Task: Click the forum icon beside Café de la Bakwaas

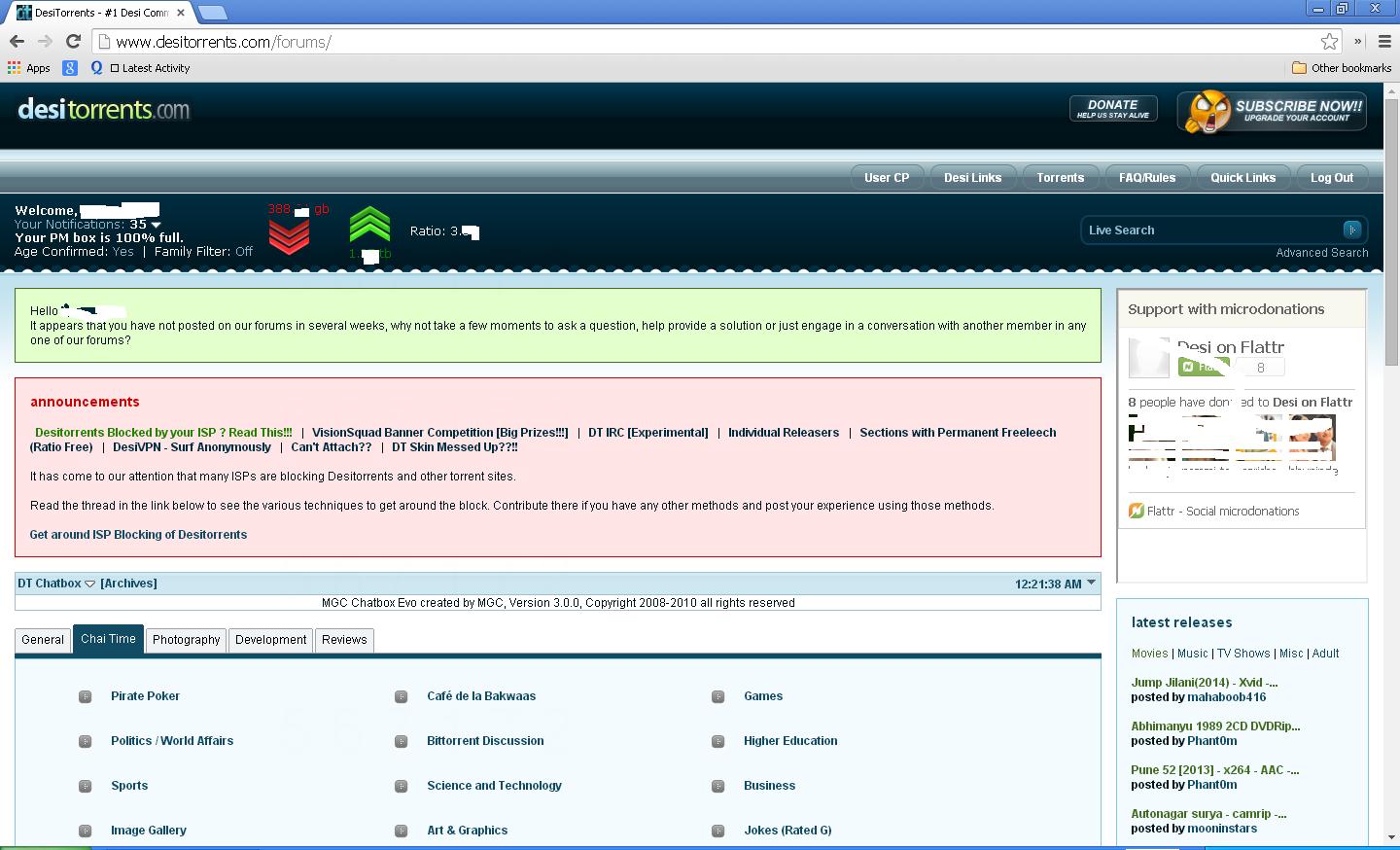Action: [401, 696]
